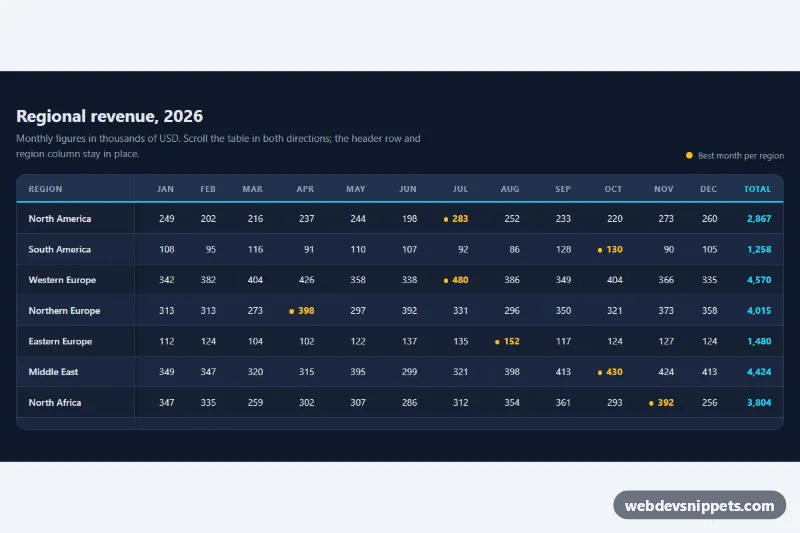The image size is (800, 533).
Task: Click the yellow Best month legend dot
Action: click(x=689, y=155)
